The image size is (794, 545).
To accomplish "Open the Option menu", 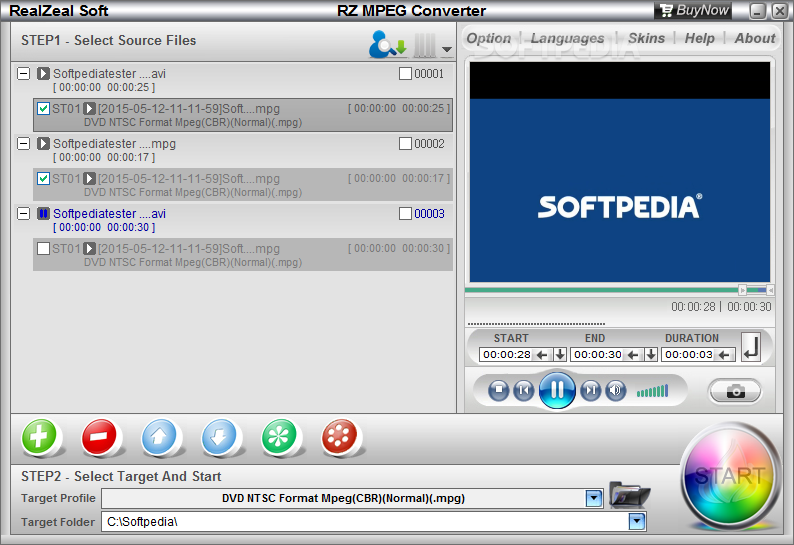I will point(489,38).
